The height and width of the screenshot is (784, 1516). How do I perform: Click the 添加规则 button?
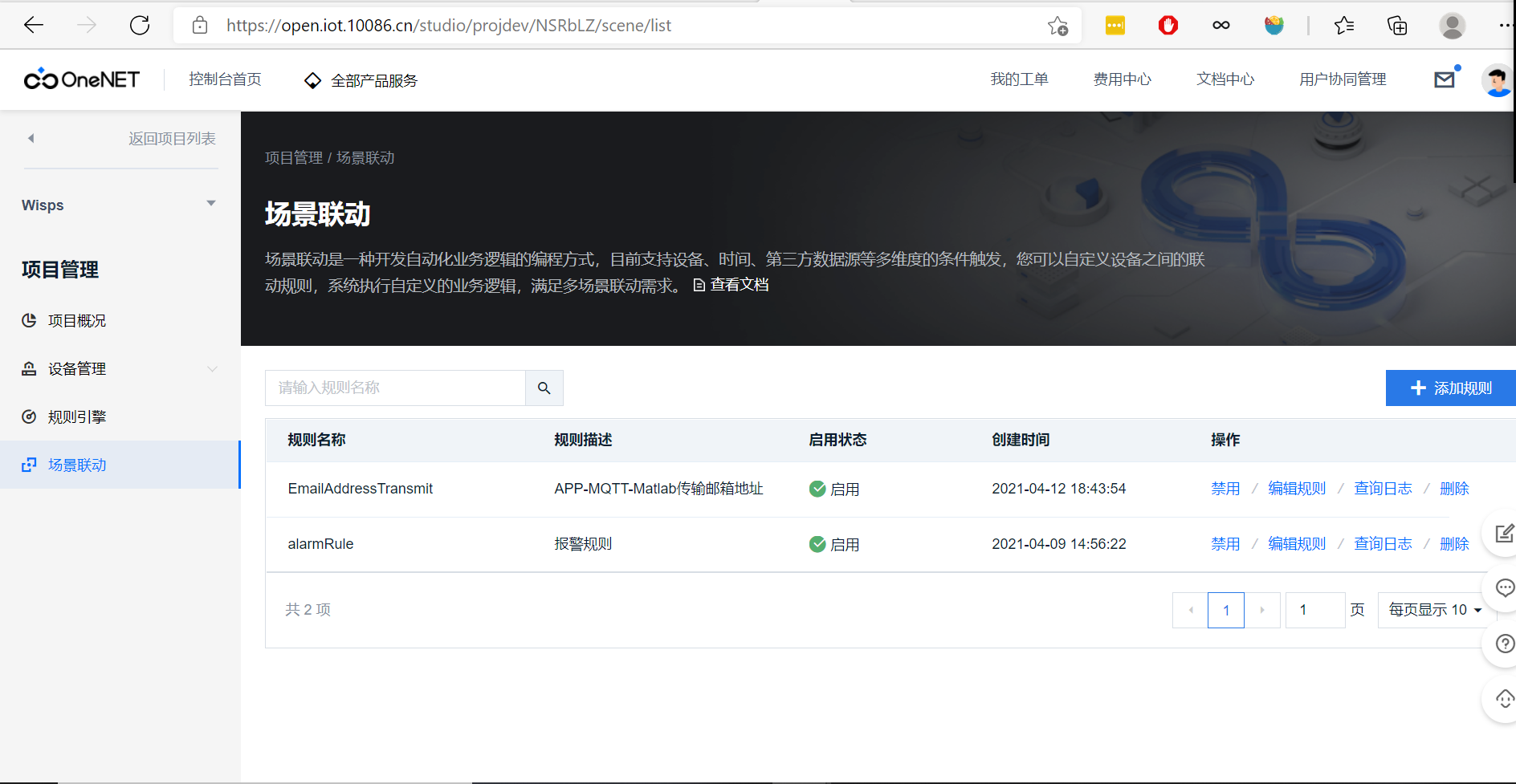pos(1450,388)
